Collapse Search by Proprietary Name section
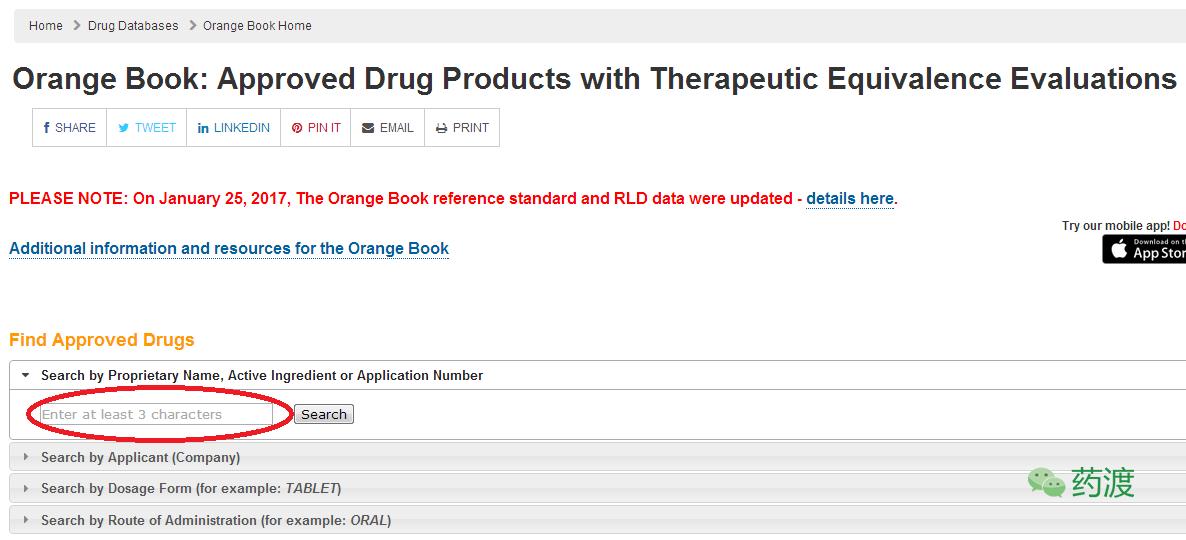 [x=26, y=375]
